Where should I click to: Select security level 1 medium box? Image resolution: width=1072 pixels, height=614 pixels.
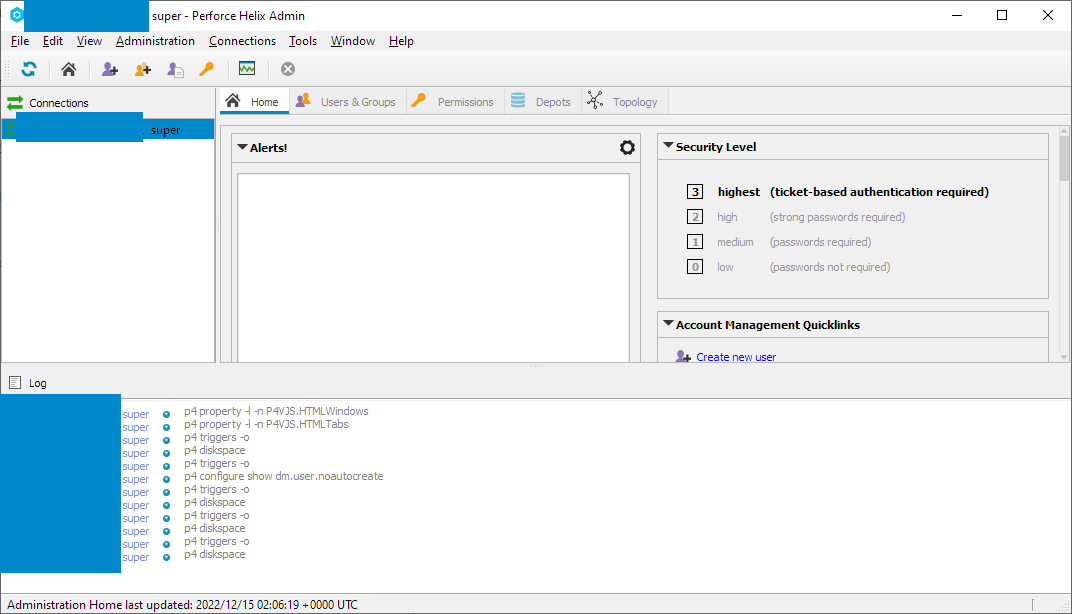[695, 242]
